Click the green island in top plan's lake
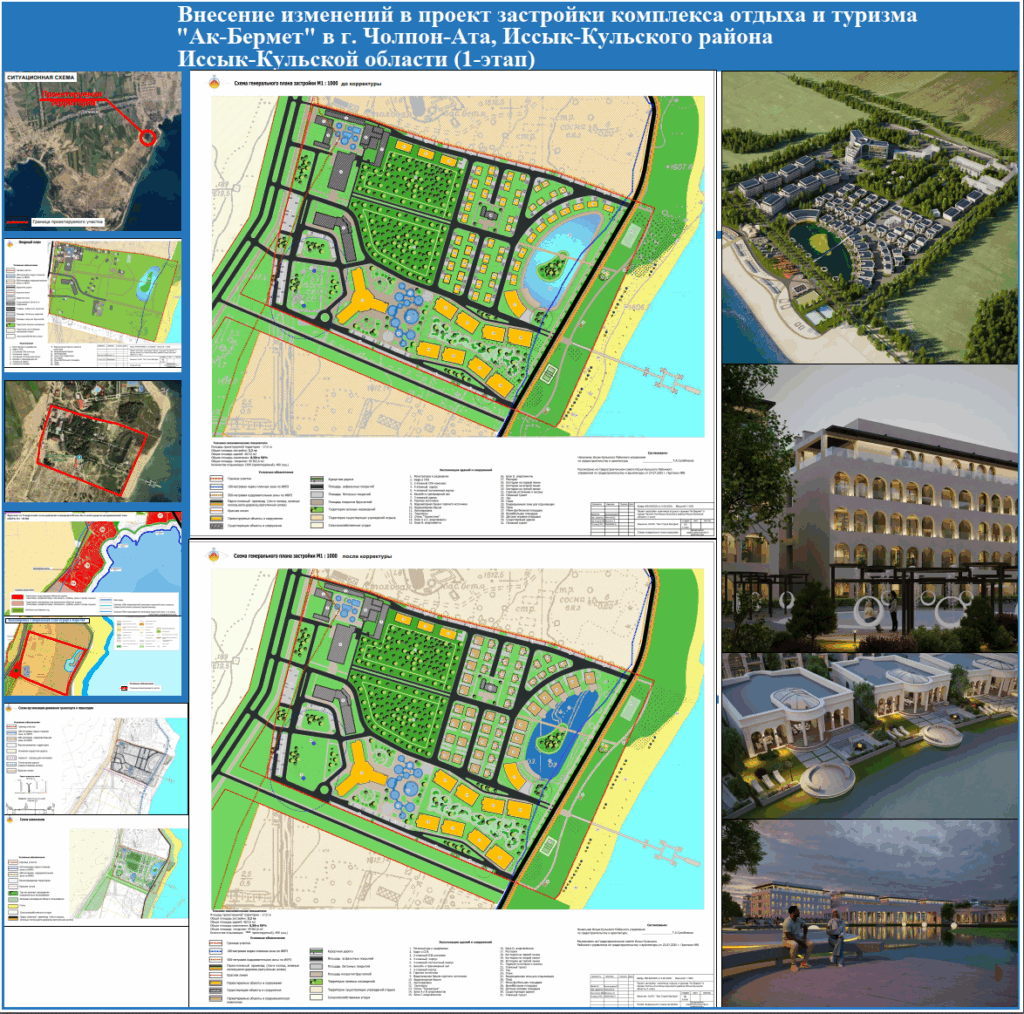Screen dimensions: 1024x1014 click(x=549, y=268)
